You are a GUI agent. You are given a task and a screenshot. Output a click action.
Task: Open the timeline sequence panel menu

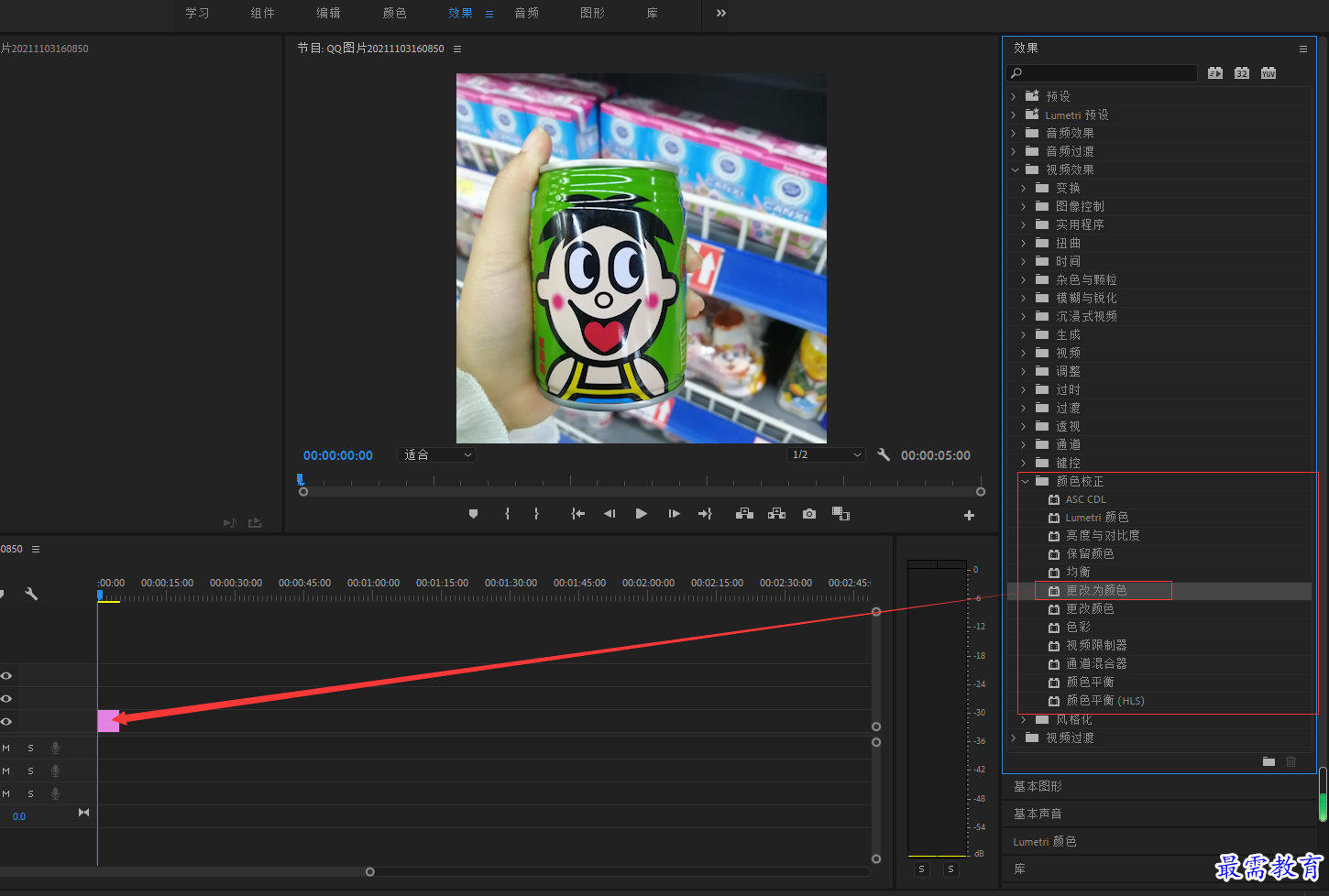[x=36, y=549]
